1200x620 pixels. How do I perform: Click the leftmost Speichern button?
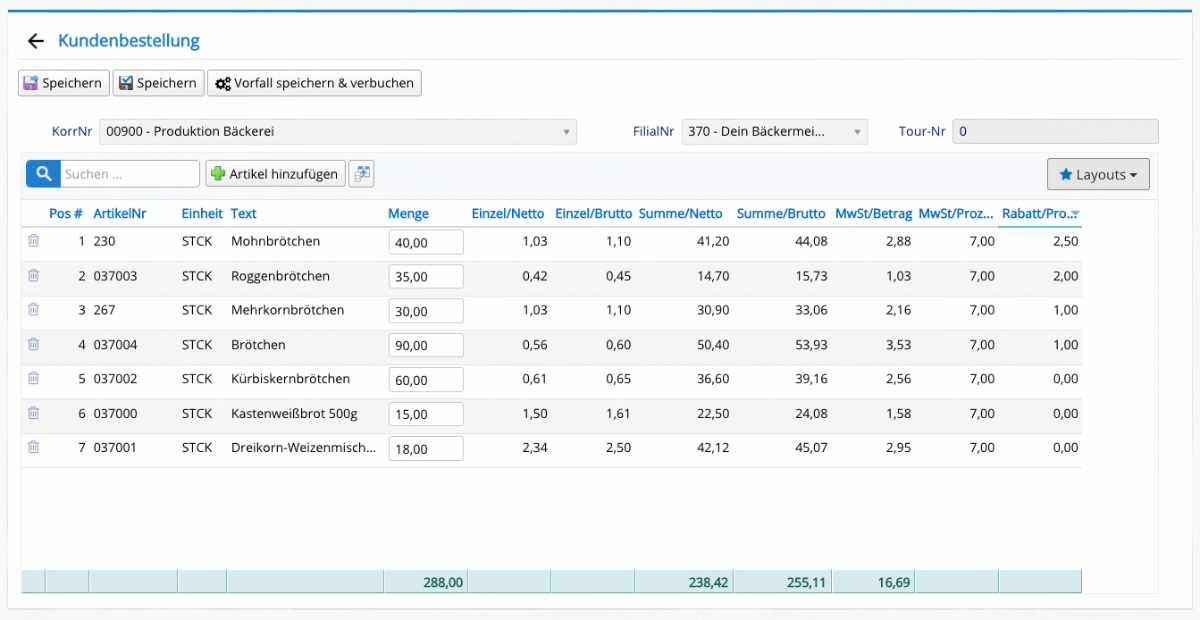pyautogui.click(x=63, y=83)
